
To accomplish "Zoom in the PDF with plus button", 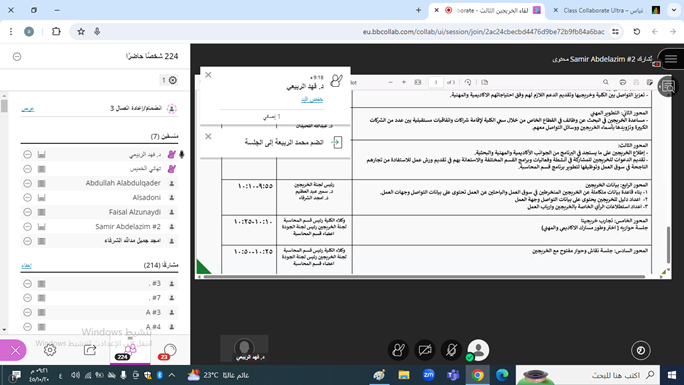I will point(404,82).
